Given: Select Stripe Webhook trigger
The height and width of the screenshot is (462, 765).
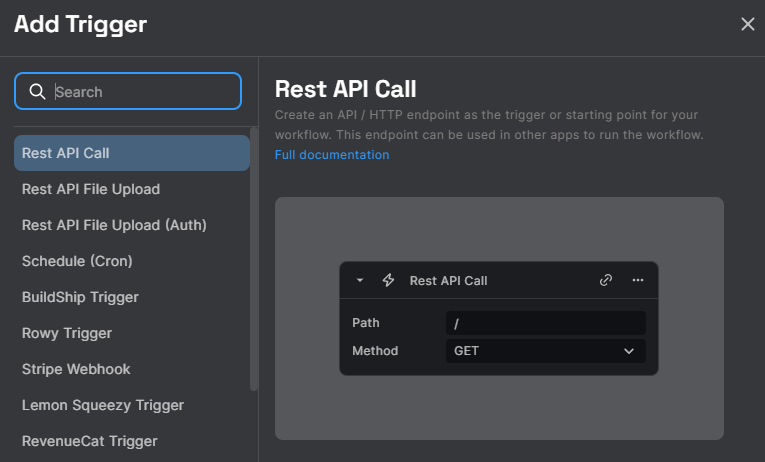Looking at the screenshot, I should coord(132,369).
